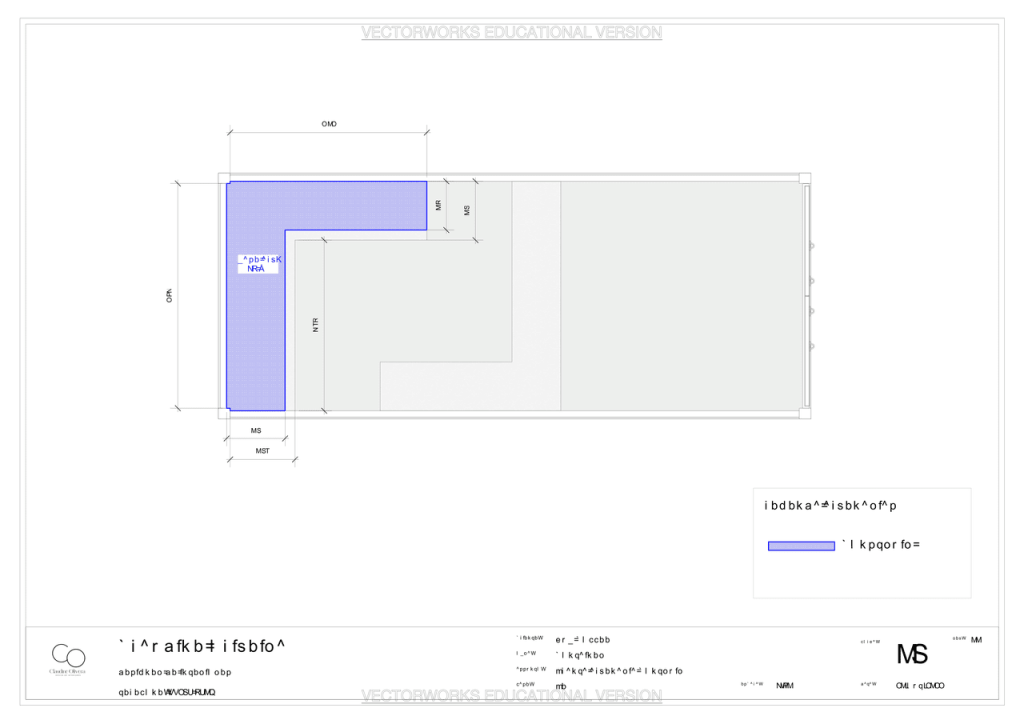Viewport: 1024px width, 724px height.
Task: Select the tall left vertical dimension label
Action: coord(169,296)
